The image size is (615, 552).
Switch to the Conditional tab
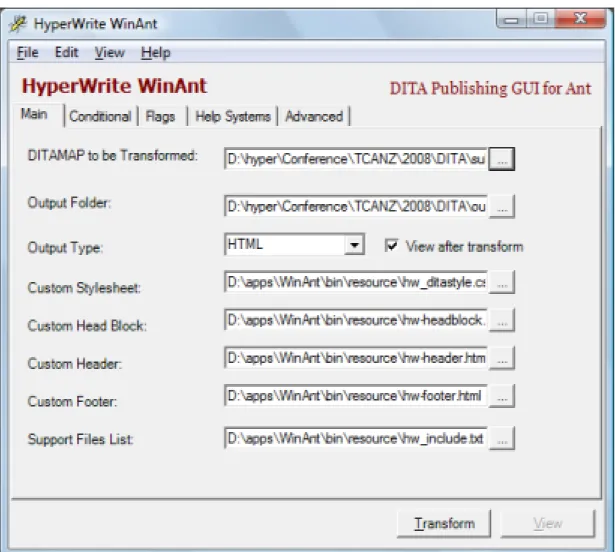(x=100, y=117)
